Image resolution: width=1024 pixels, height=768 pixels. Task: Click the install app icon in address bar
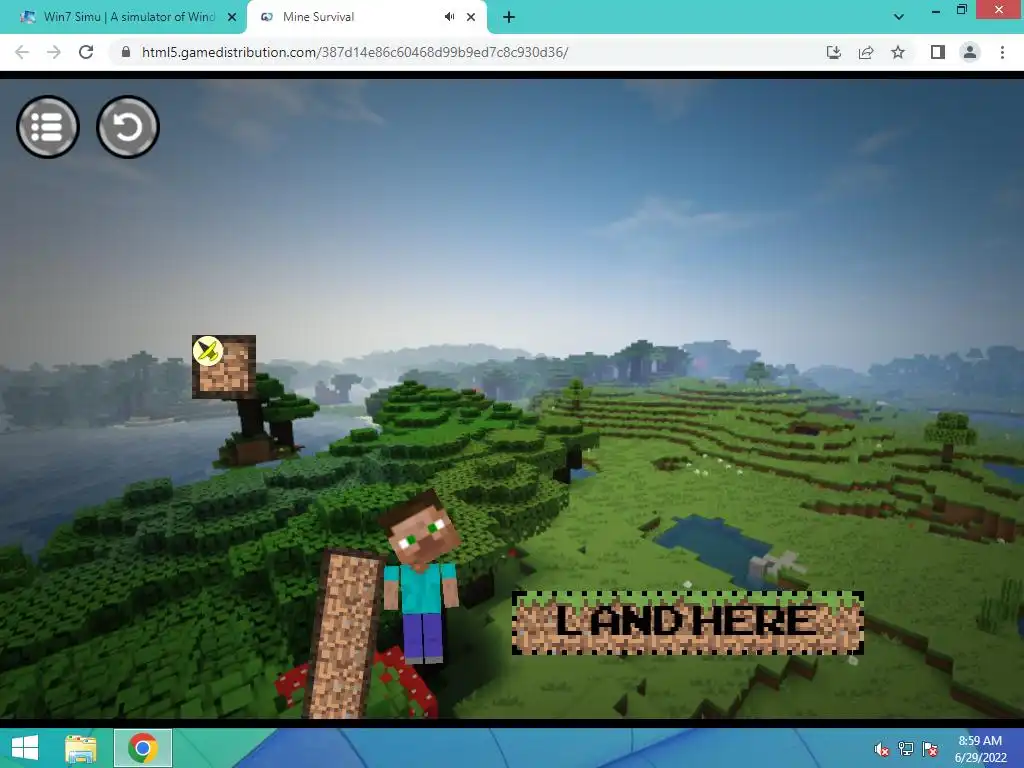(833, 52)
